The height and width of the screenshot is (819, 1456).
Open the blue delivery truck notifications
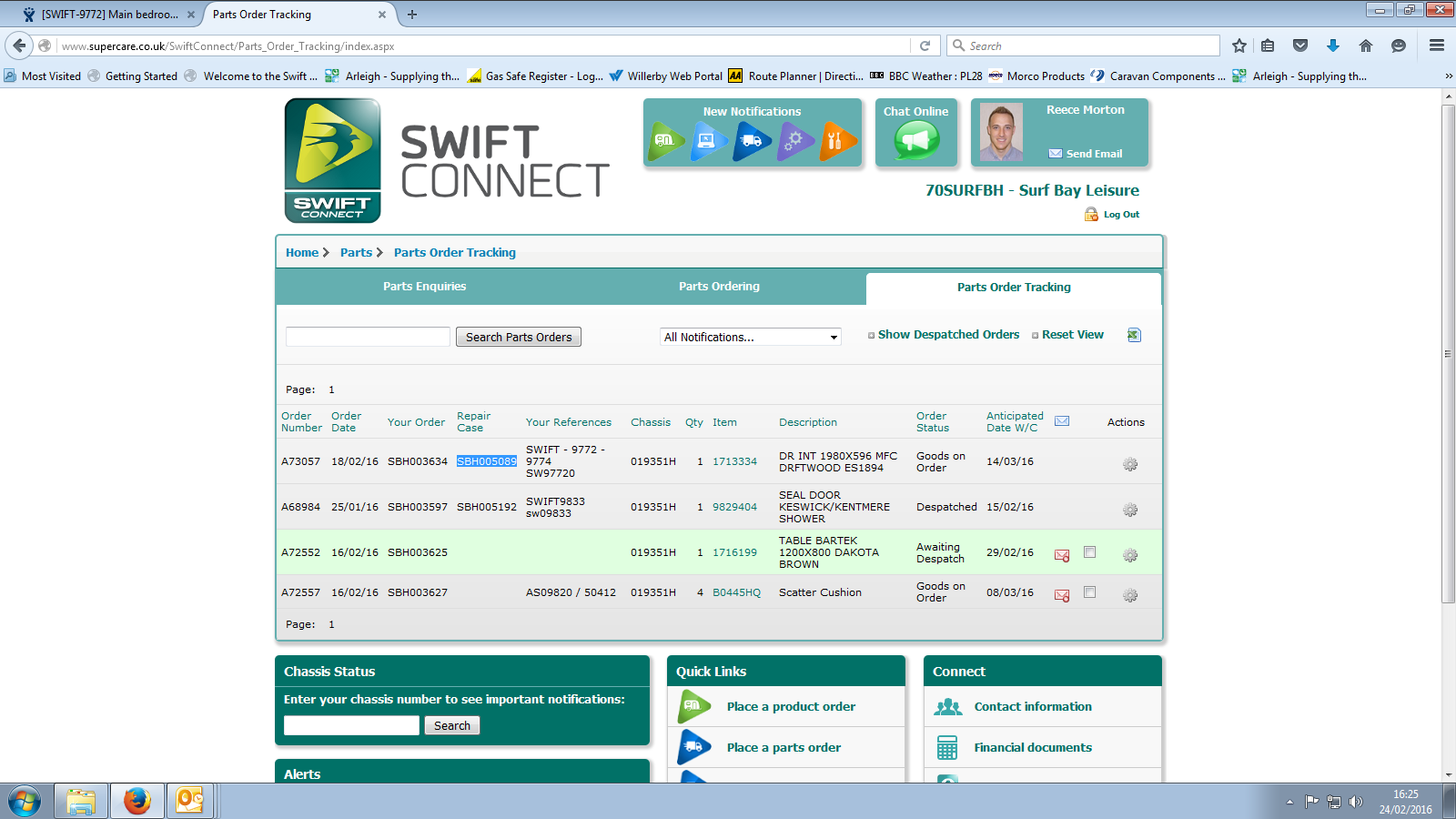pos(751,141)
